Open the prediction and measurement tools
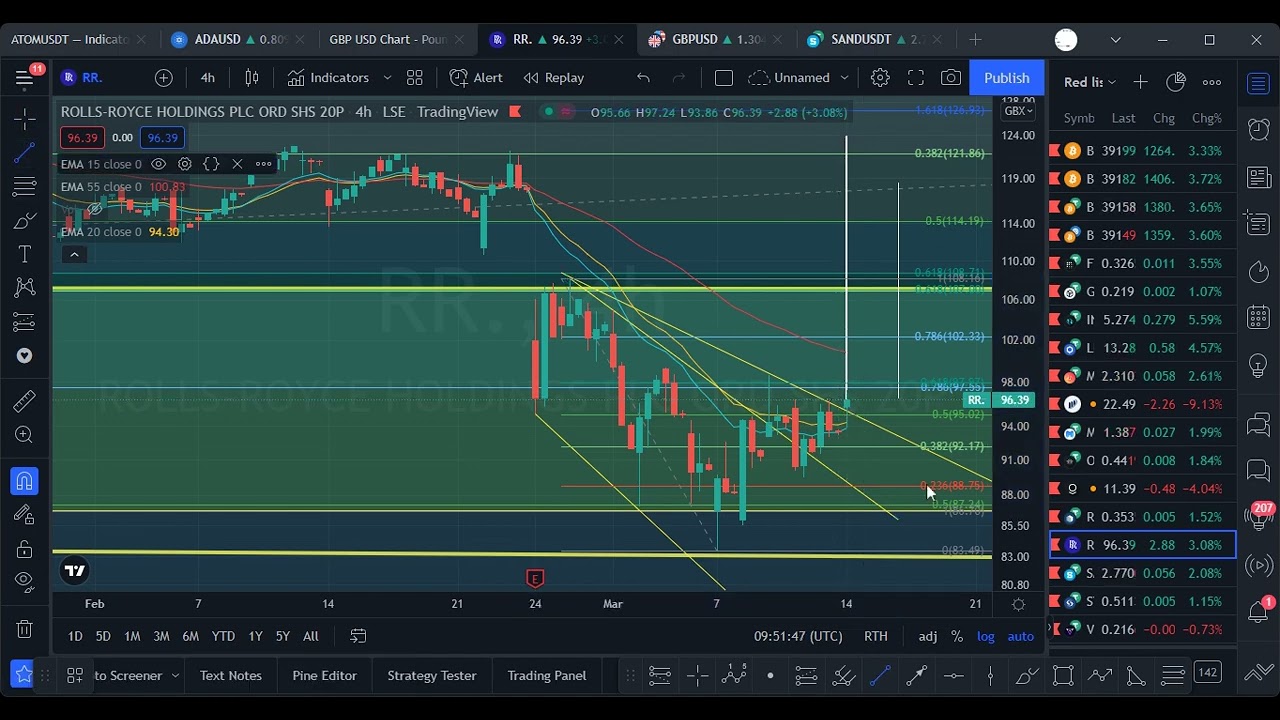The height and width of the screenshot is (720, 1280). 25,322
